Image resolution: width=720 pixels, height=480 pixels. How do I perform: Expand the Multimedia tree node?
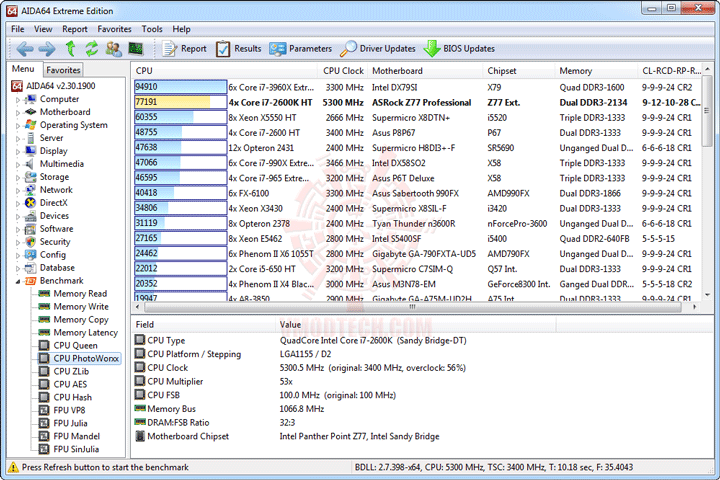(18, 164)
